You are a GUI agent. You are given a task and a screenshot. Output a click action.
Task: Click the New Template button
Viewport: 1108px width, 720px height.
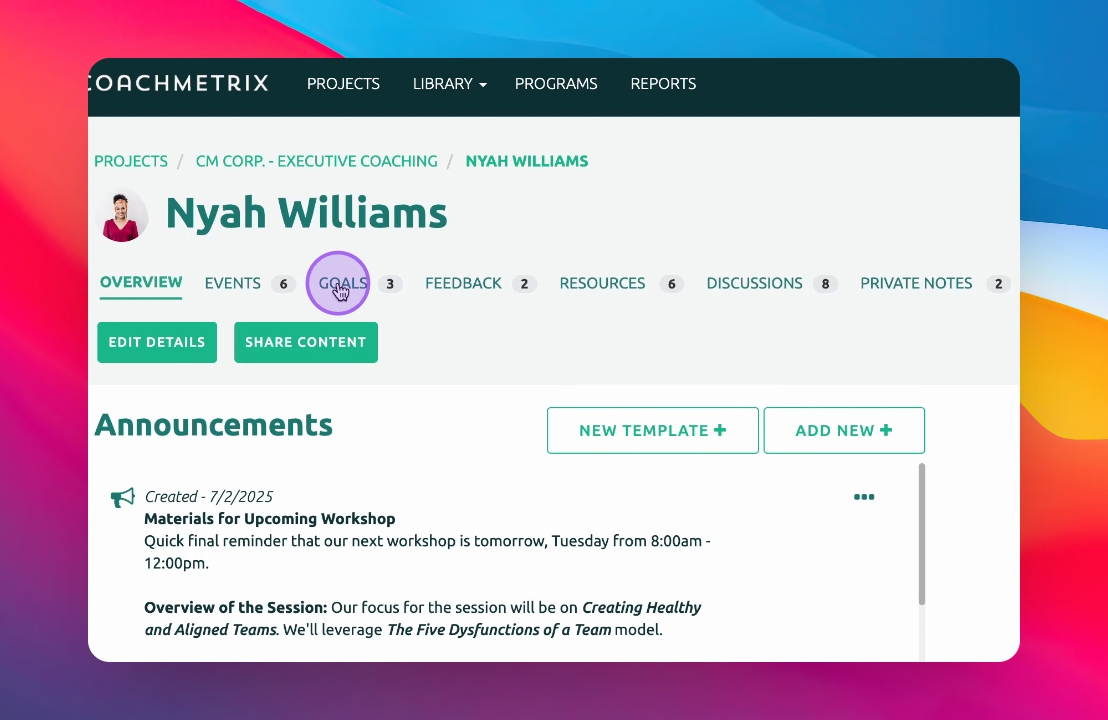point(652,430)
